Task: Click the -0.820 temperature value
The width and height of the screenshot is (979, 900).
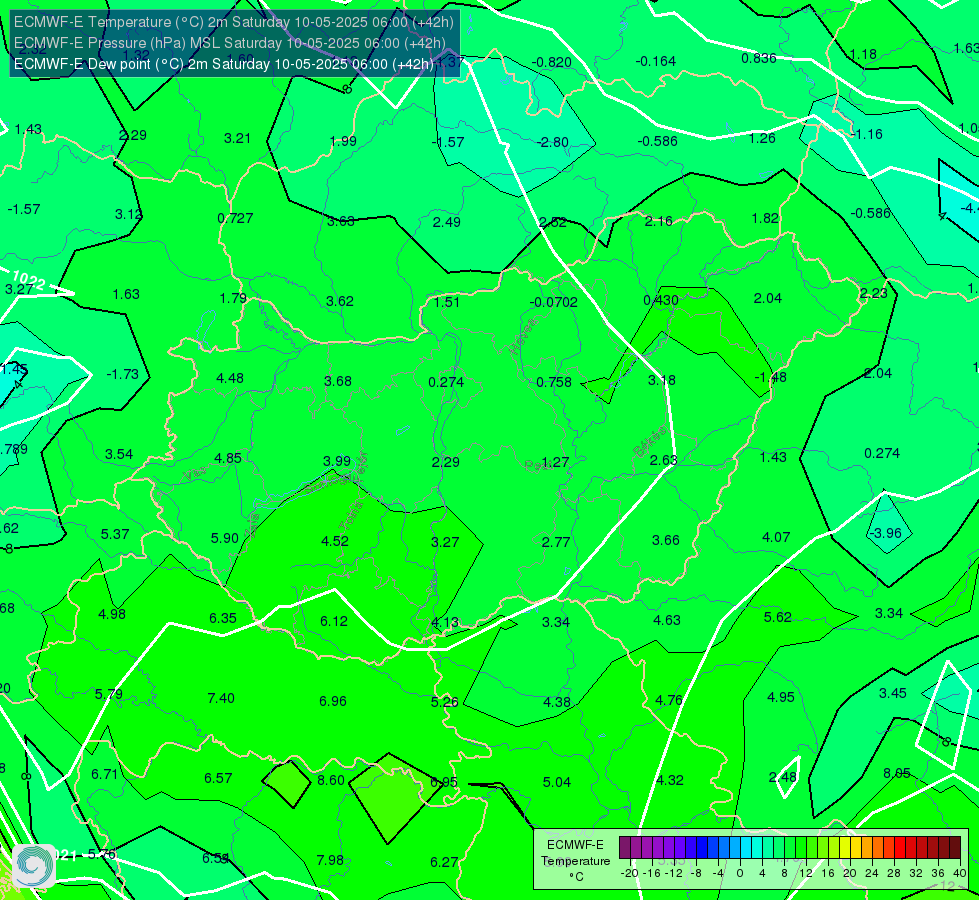Action: coord(551,62)
